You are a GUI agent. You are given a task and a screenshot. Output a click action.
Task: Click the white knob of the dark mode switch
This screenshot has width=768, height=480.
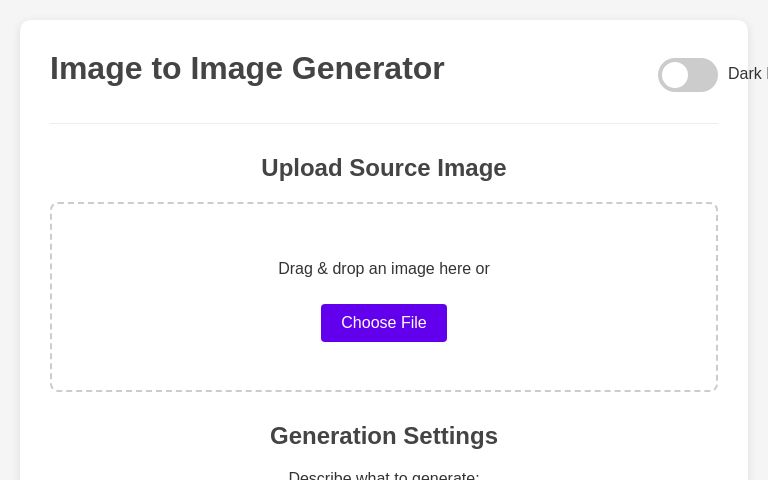tap(675, 75)
